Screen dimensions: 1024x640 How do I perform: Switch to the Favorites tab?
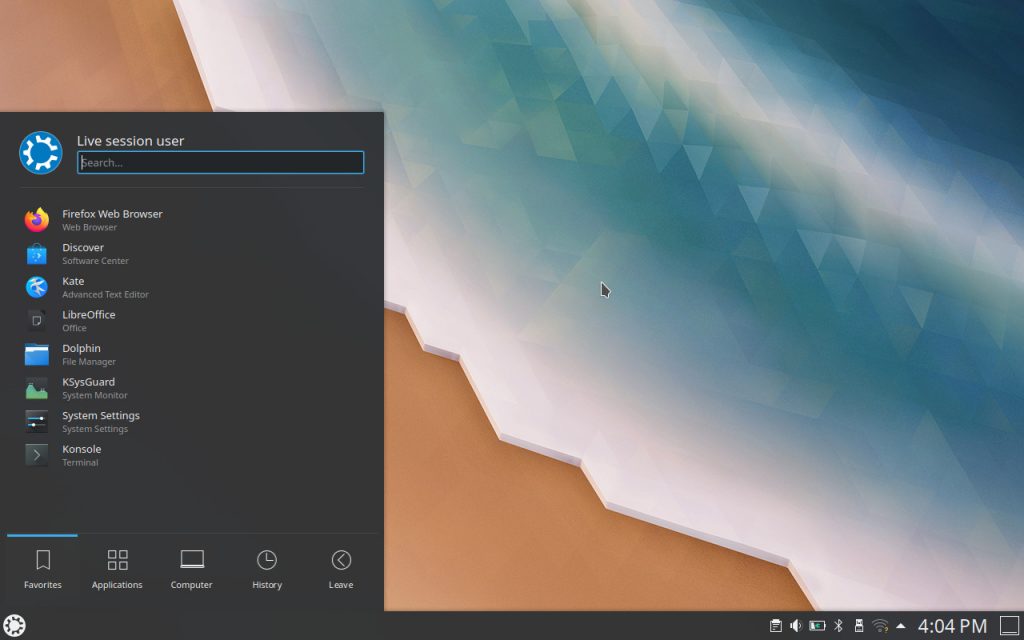[x=42, y=569]
